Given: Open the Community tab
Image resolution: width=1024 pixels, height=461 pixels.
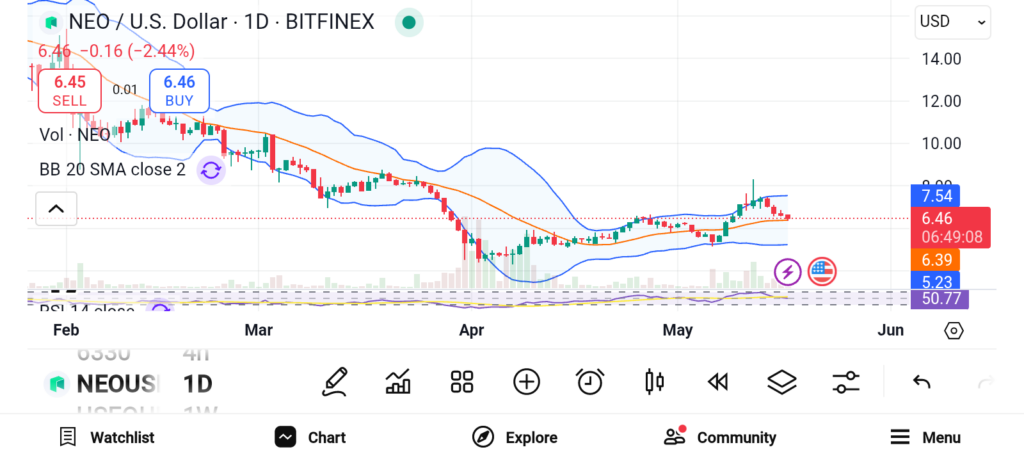Looking at the screenshot, I should coord(720,437).
